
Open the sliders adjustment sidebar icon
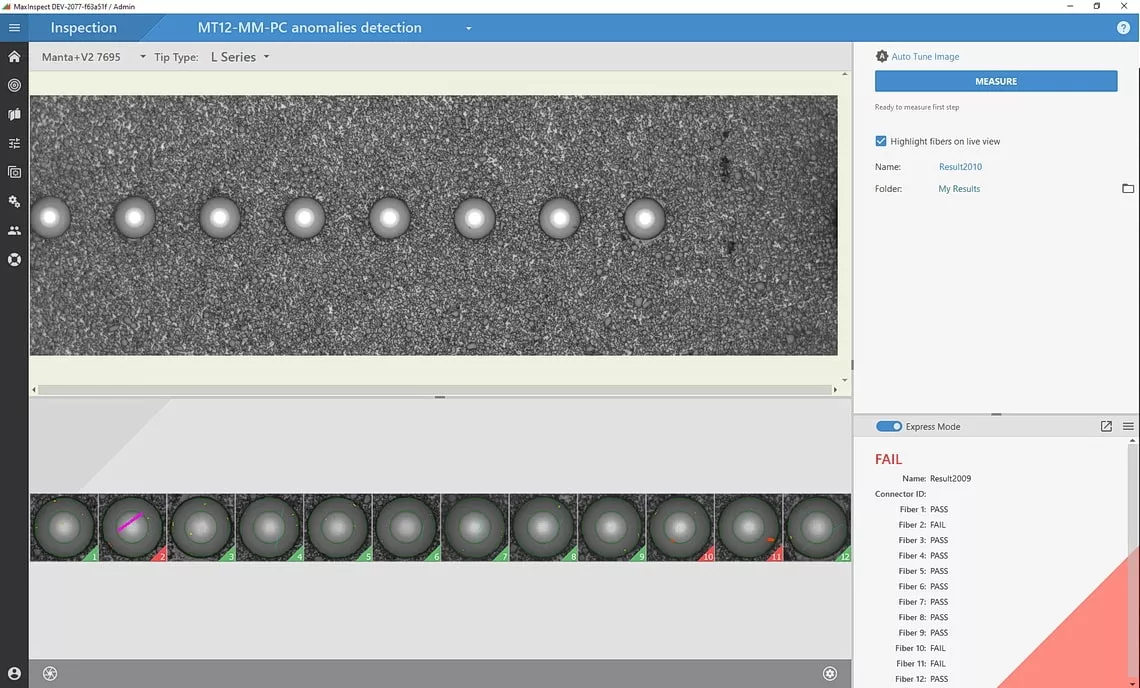click(x=15, y=143)
